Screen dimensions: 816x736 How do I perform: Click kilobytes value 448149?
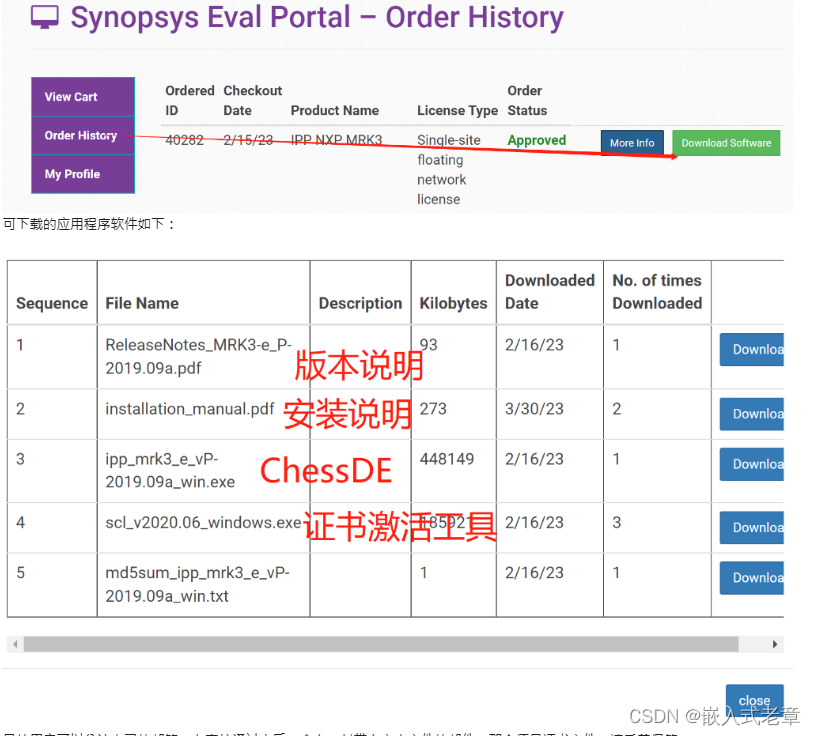447,459
